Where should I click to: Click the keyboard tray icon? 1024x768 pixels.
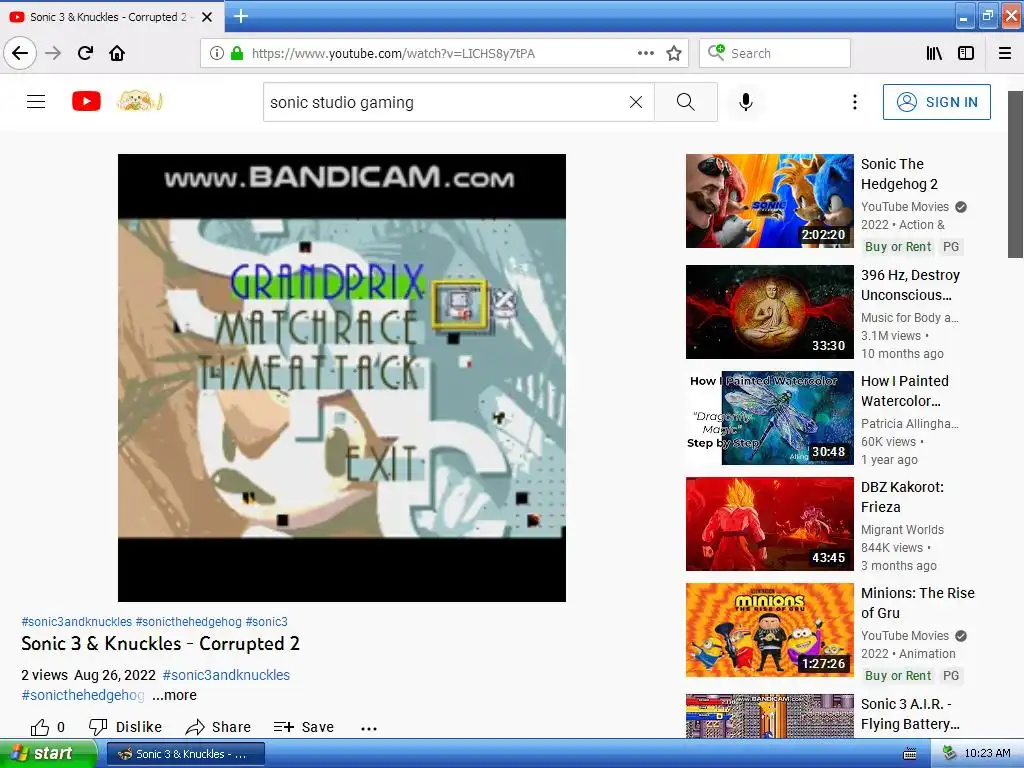tap(909, 754)
